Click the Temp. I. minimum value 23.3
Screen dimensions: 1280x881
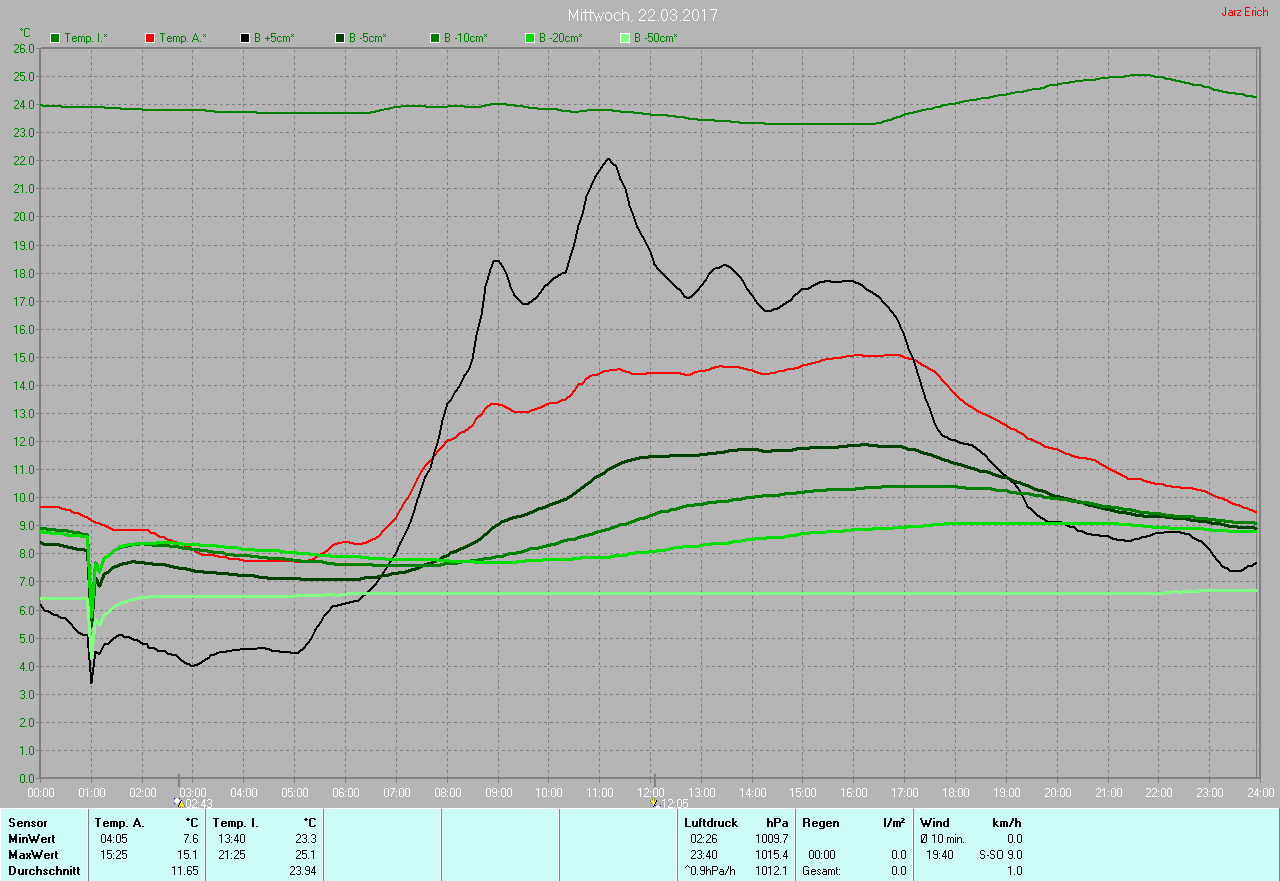[x=304, y=839]
